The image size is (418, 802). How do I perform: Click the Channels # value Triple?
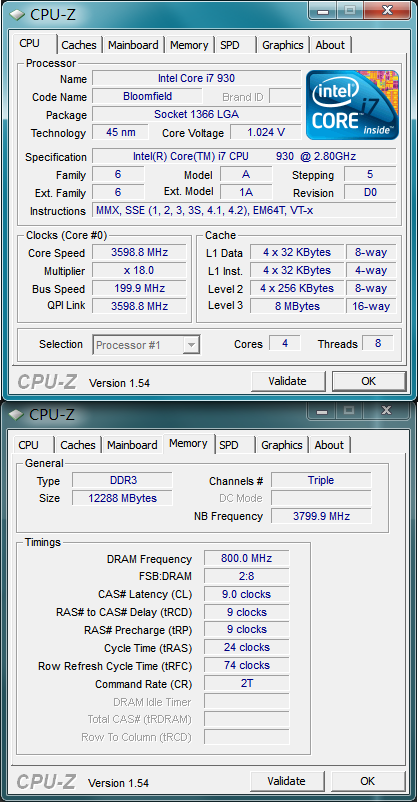321,480
